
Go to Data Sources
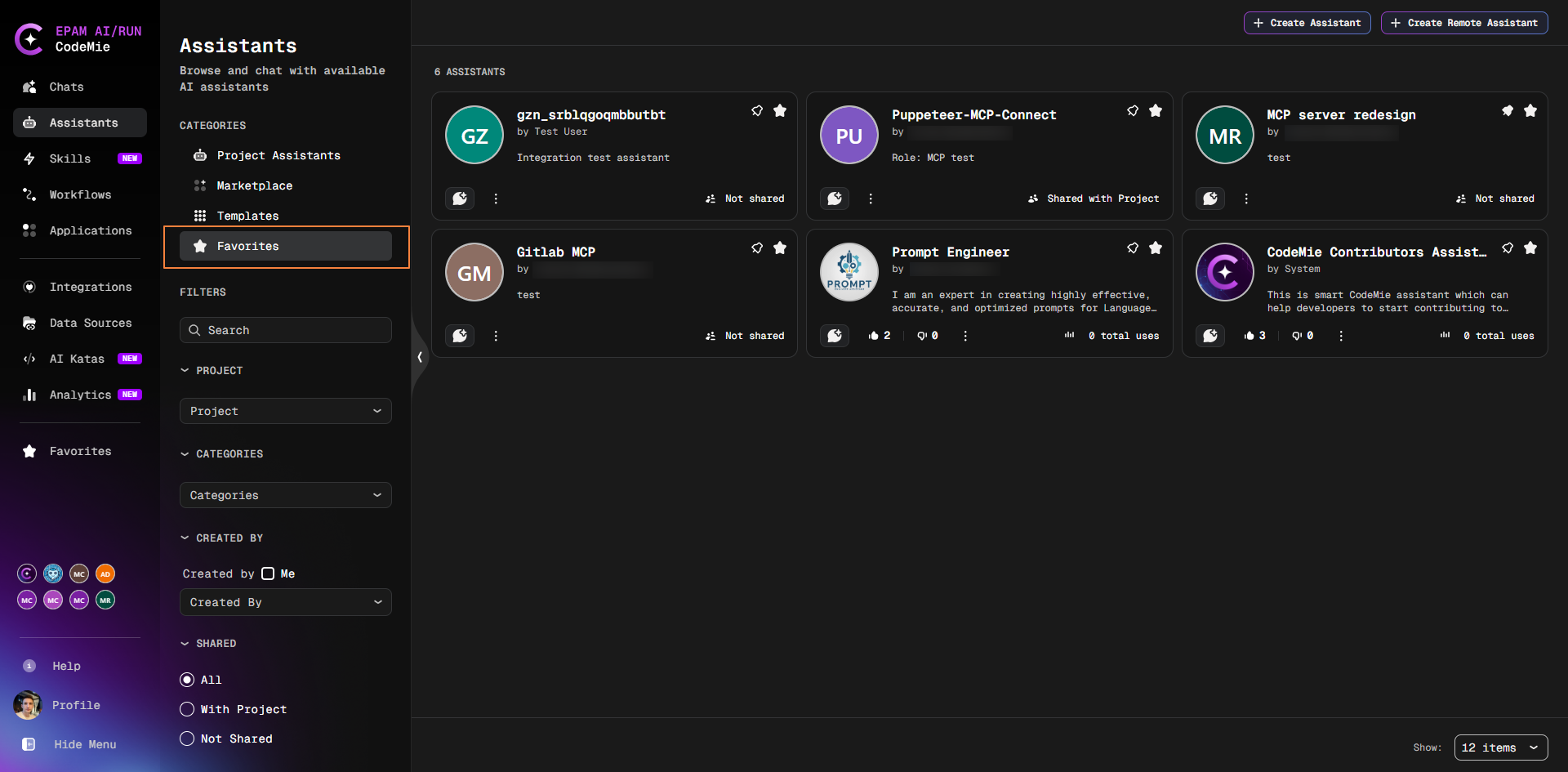pyautogui.click(x=80, y=323)
